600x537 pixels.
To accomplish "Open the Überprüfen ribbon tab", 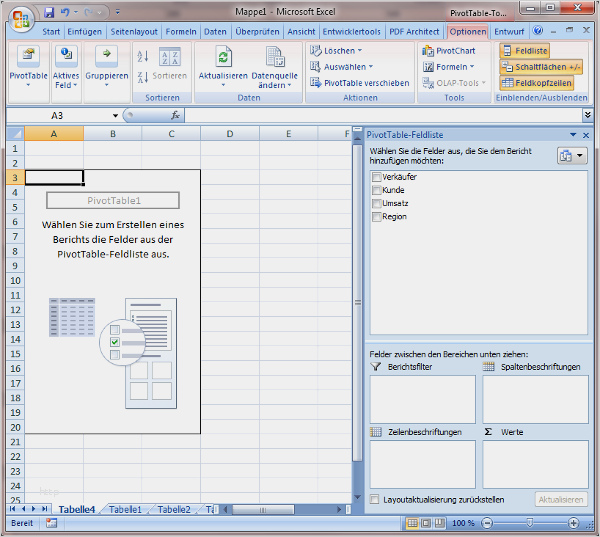I will (257, 32).
